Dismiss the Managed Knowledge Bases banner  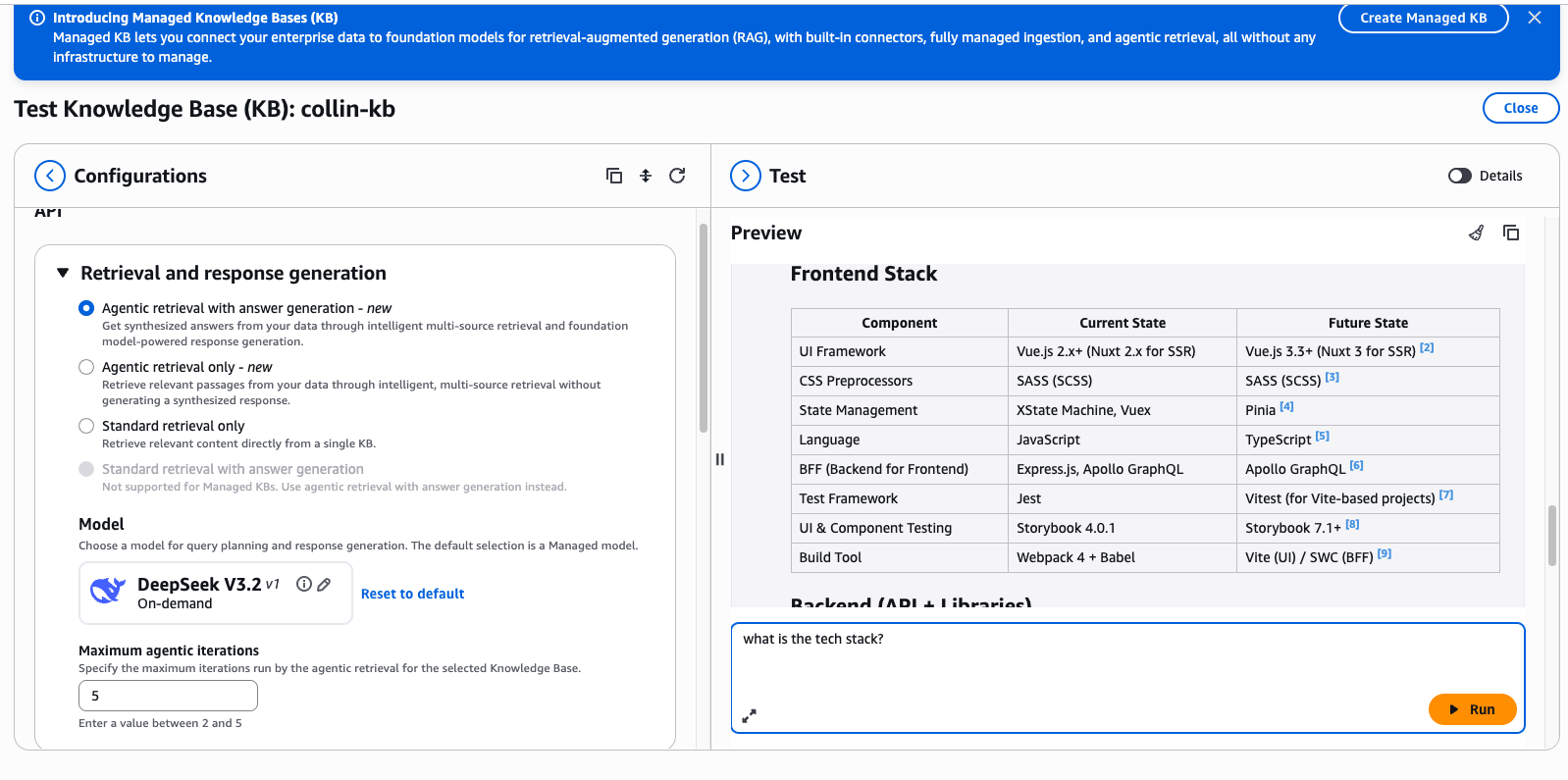click(x=1535, y=18)
